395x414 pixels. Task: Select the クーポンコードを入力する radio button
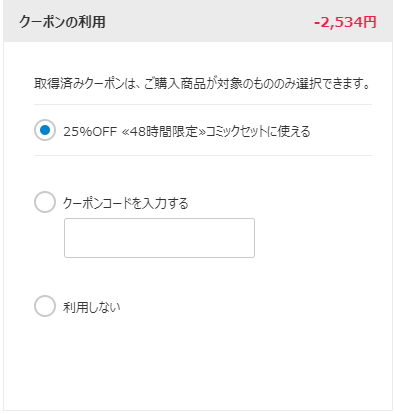tap(45, 202)
